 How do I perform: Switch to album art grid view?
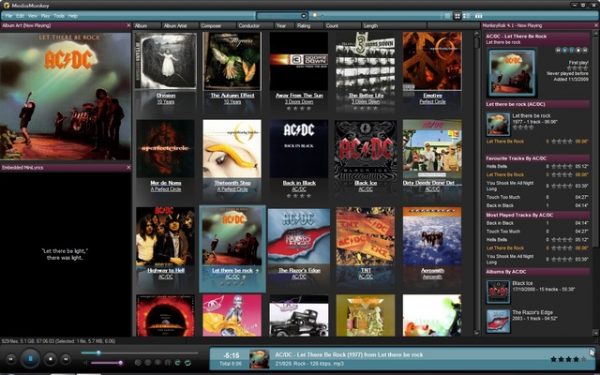pos(457,16)
